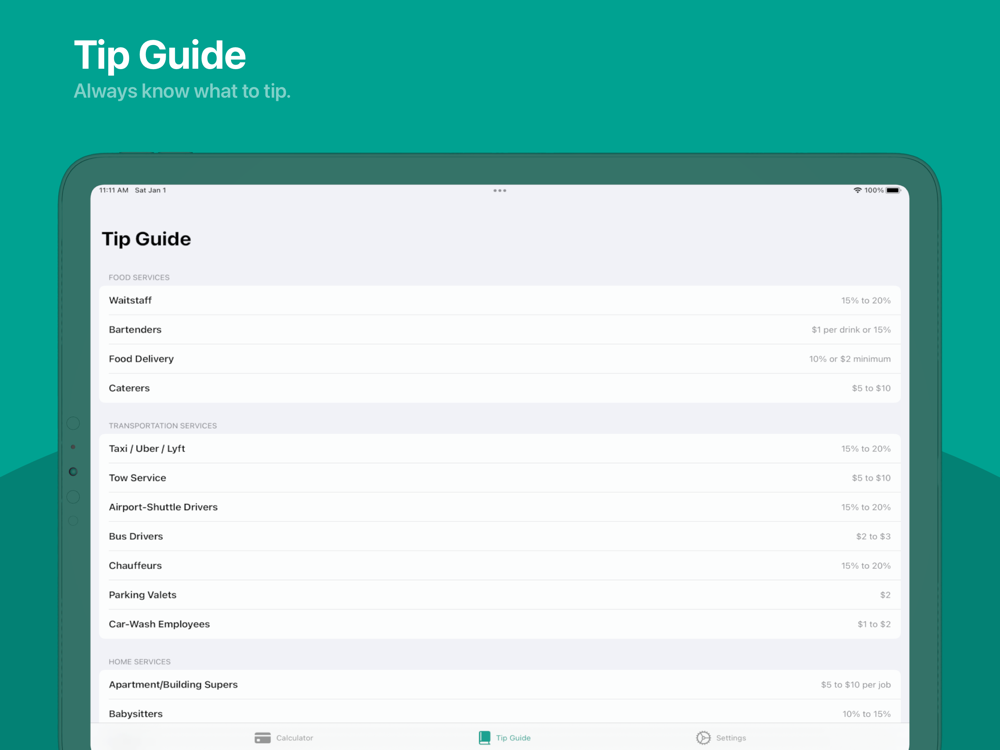Click the Food Services section header
1000x750 pixels.
click(139, 277)
